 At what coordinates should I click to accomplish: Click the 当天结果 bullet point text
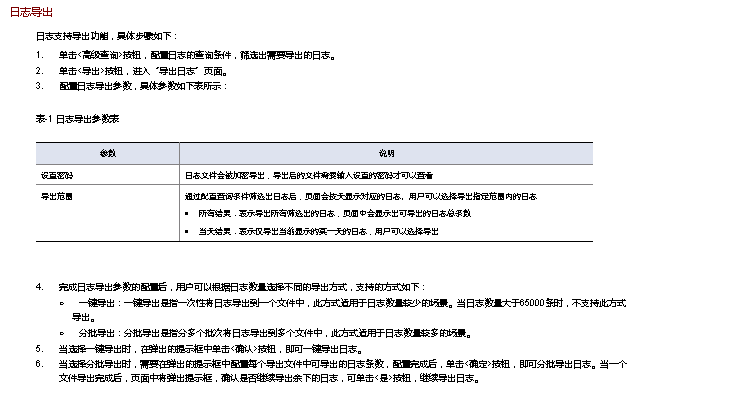coord(318,231)
